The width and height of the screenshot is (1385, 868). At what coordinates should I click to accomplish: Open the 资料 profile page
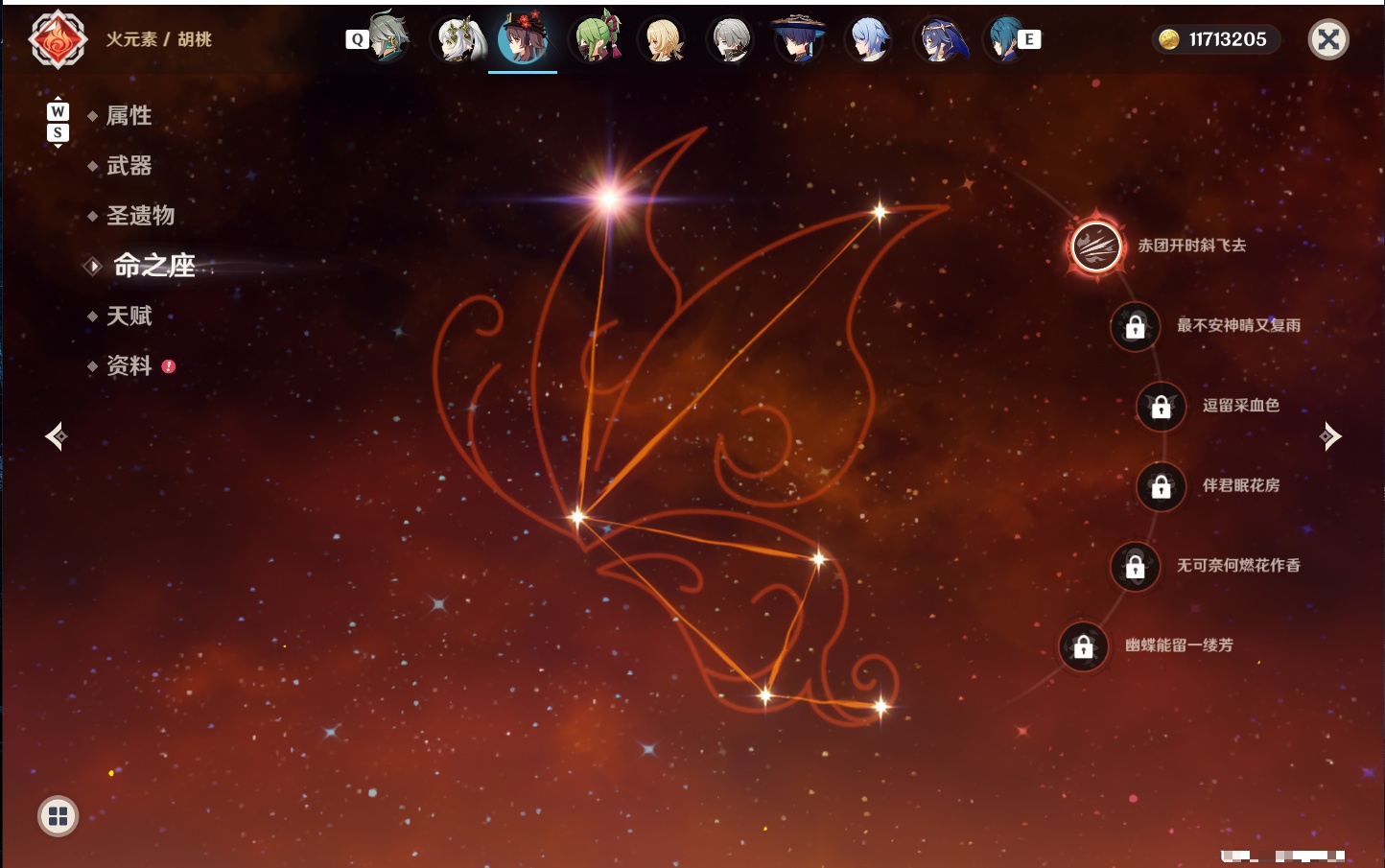point(129,365)
